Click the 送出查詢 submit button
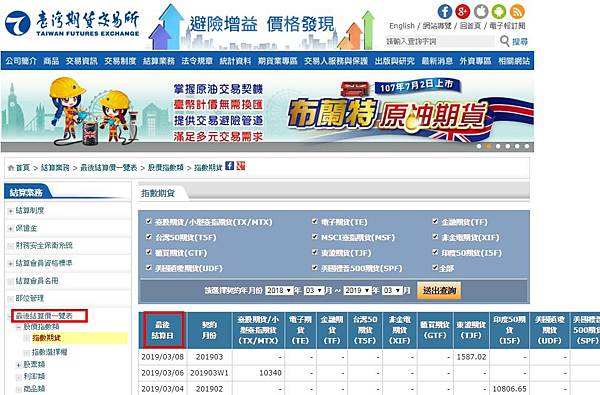The image size is (600, 395). [439, 291]
